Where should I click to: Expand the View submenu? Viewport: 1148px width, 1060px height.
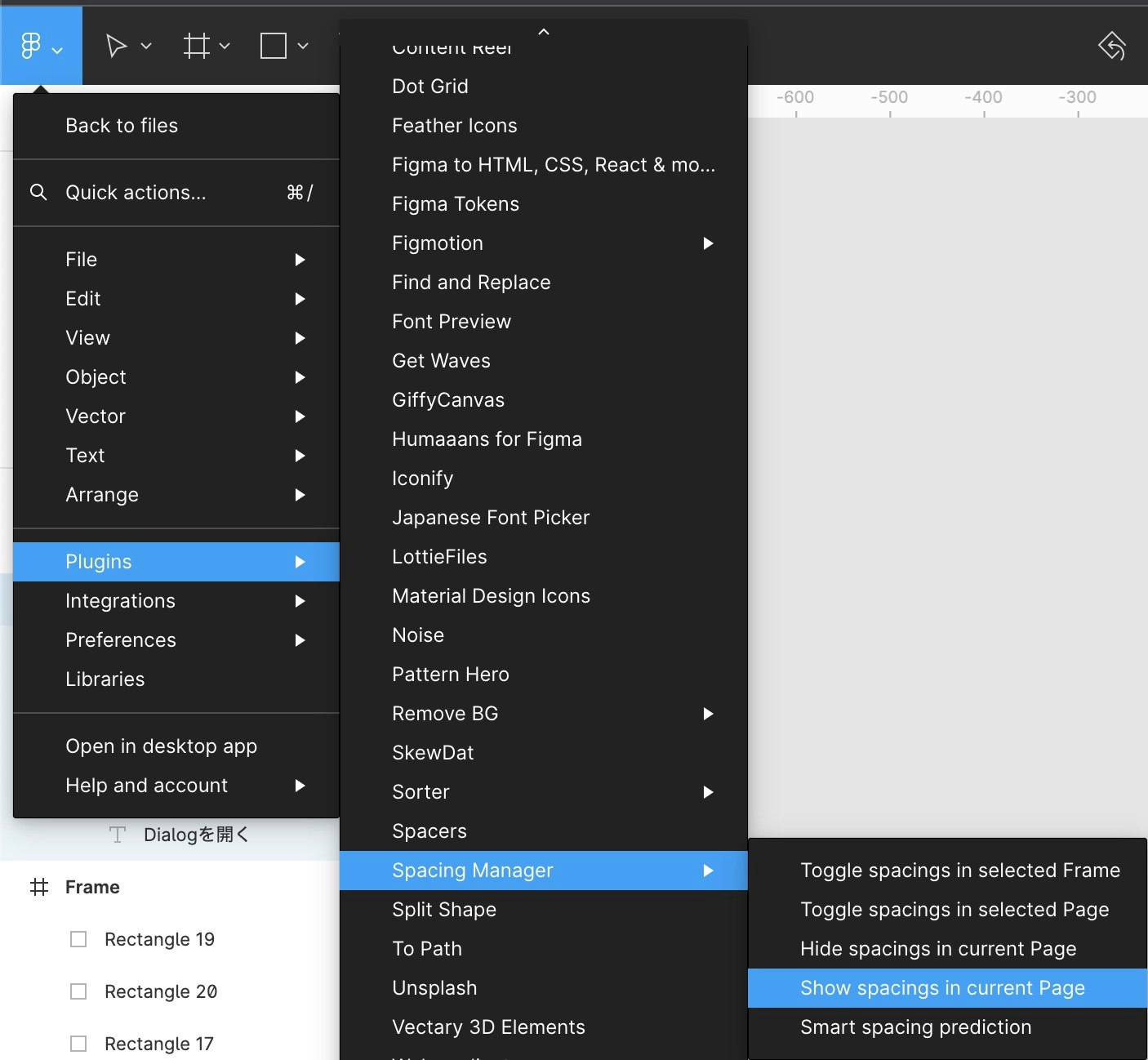pyautogui.click(x=176, y=338)
